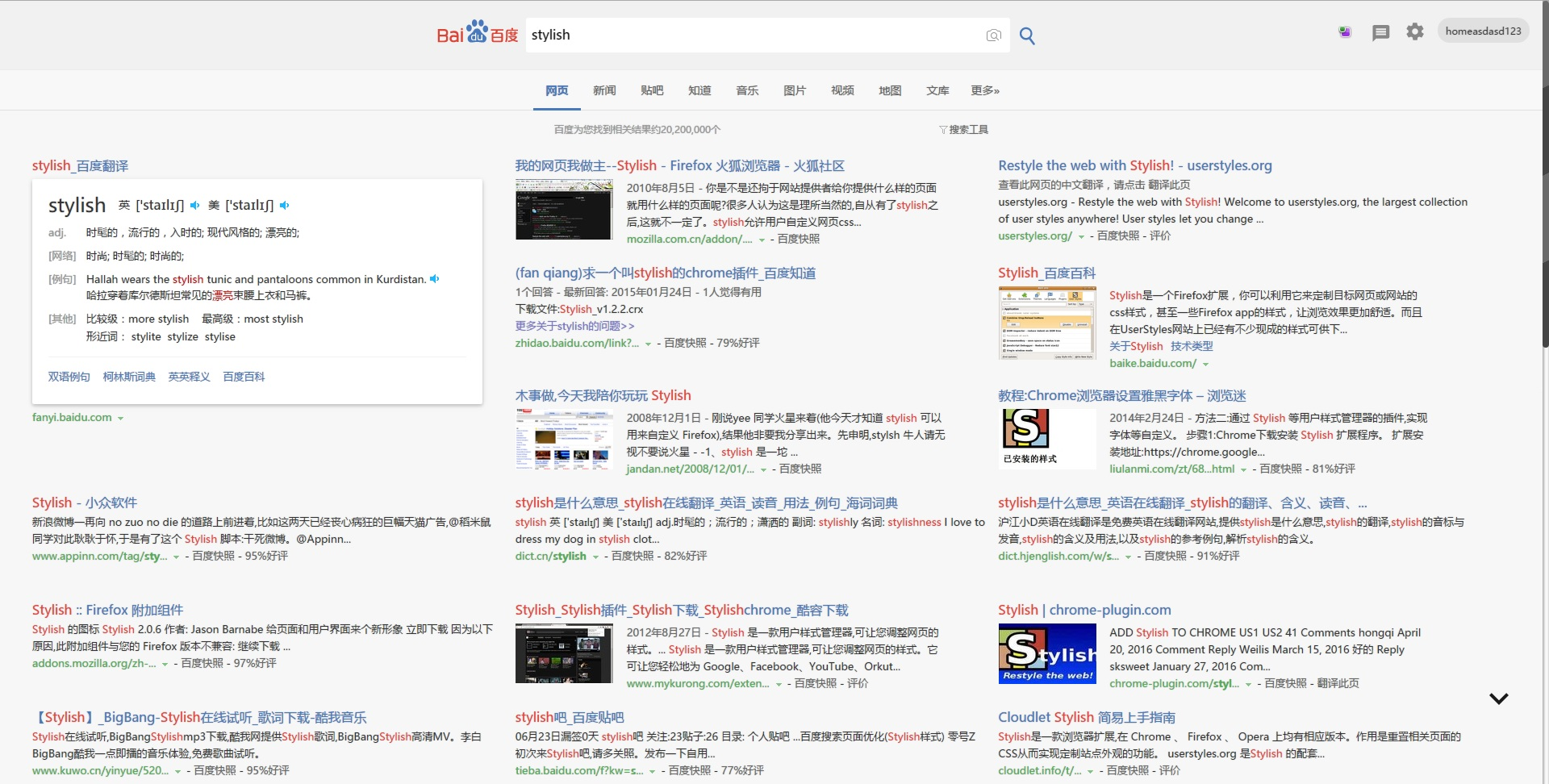Open the 柯林斯词典 link

coord(129,377)
